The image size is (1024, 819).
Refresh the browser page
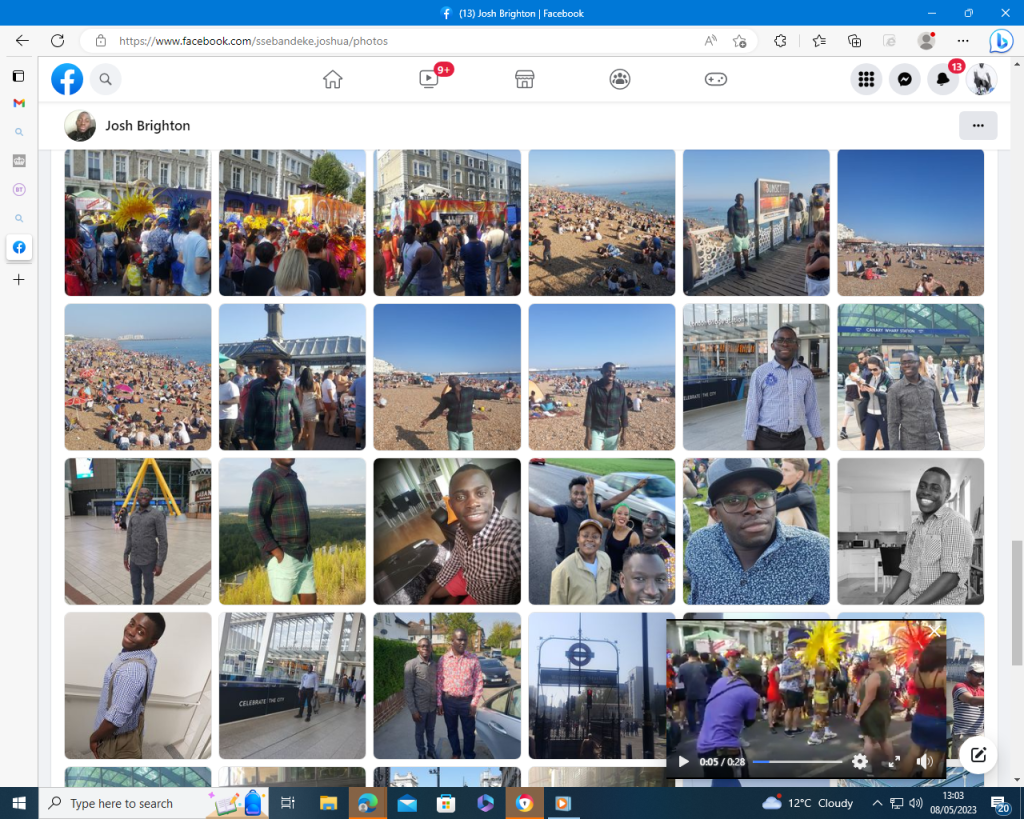click(x=57, y=41)
